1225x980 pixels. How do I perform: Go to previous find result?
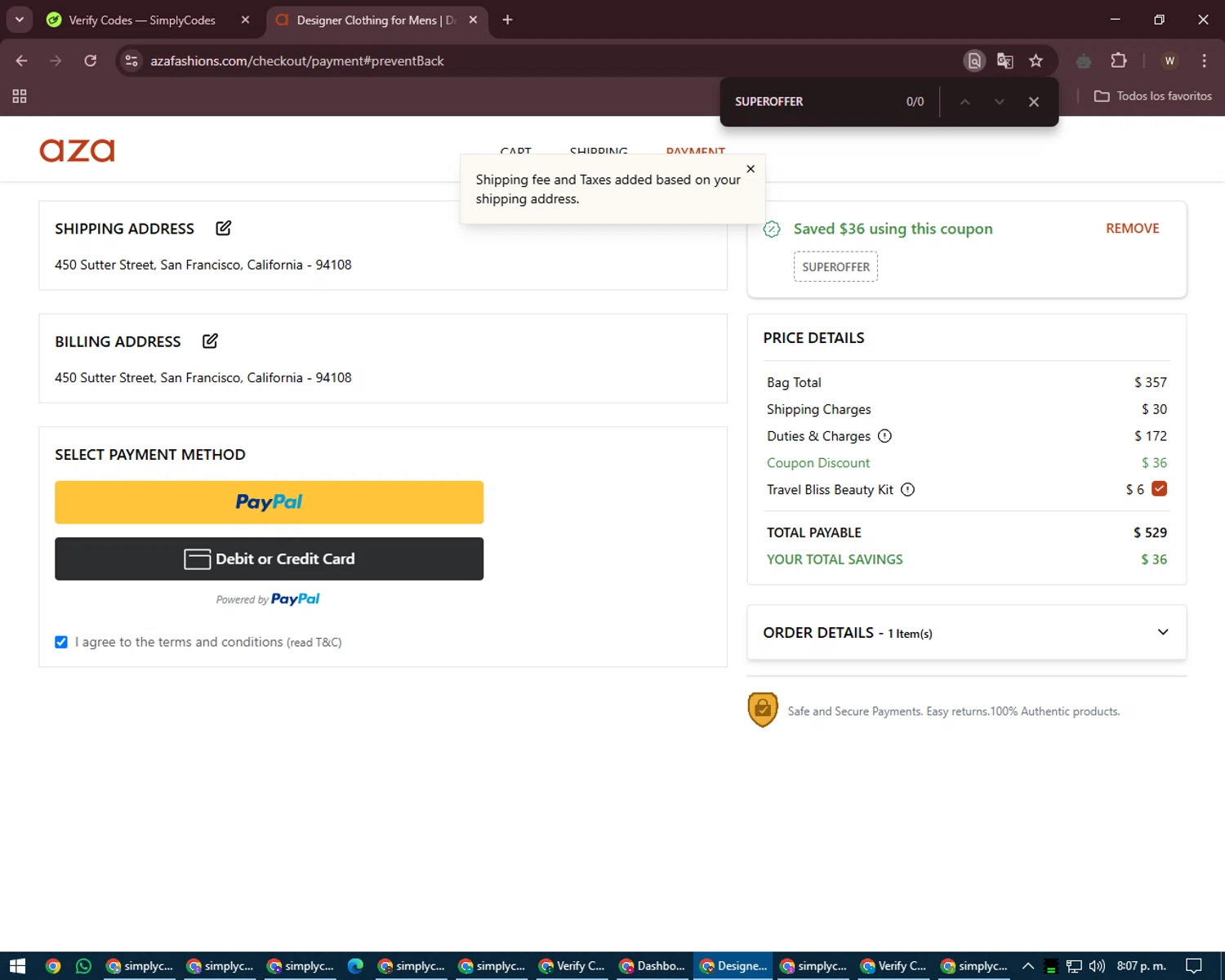964,102
